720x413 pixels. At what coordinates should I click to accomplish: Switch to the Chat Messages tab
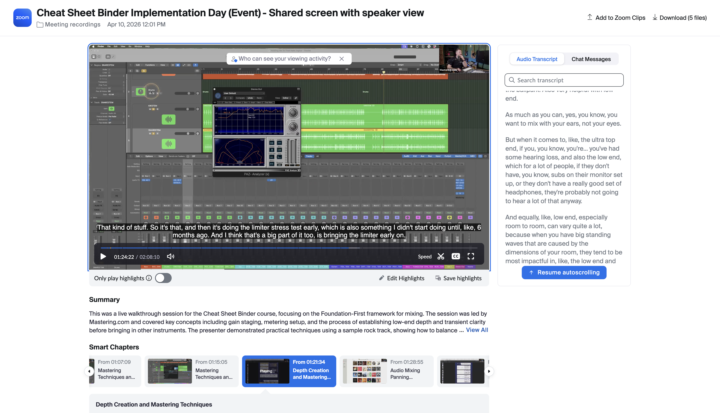click(591, 59)
